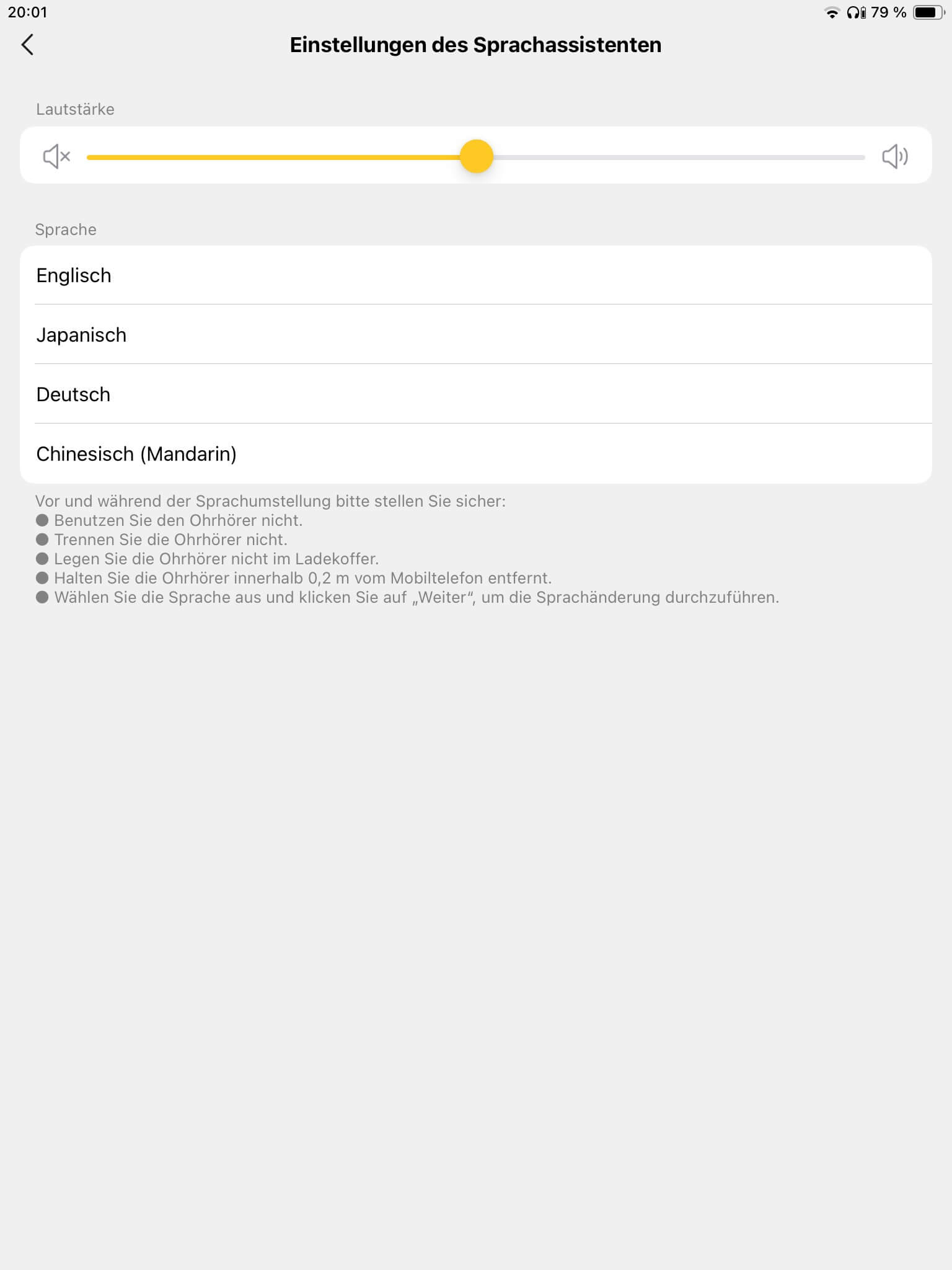Viewport: 952px width, 1270px height.
Task: Tap the 79 % battery percentage
Action: [x=889, y=12]
